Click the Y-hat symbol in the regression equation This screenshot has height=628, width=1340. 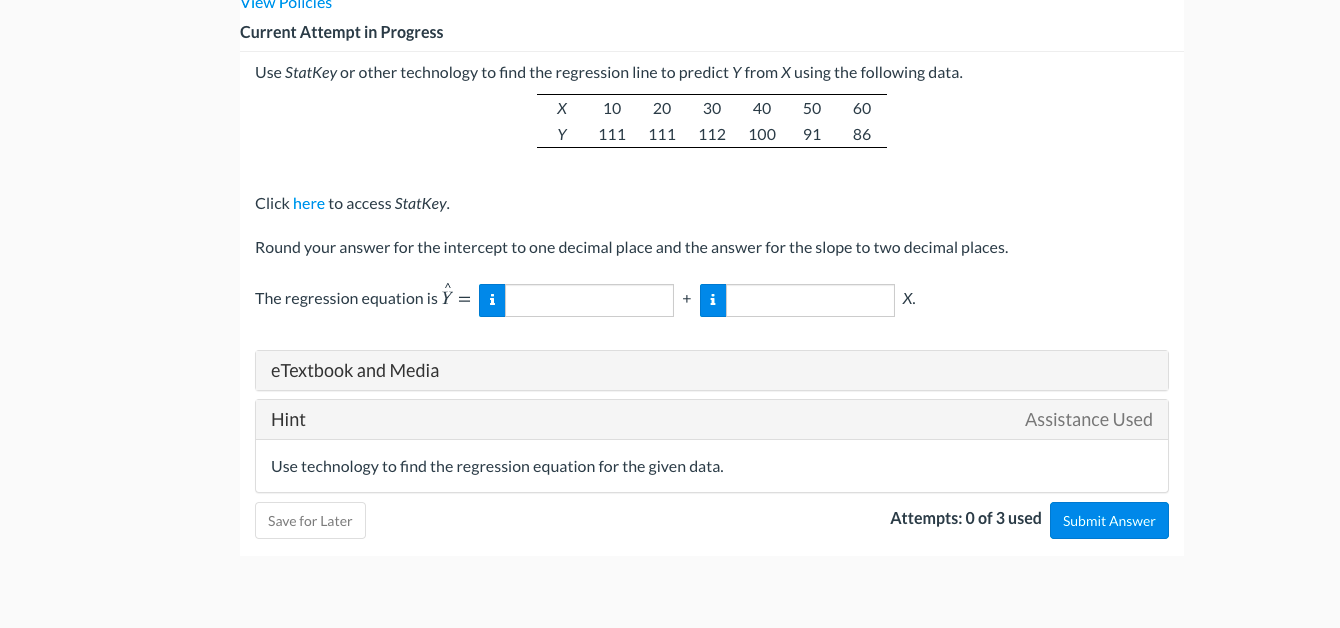(x=447, y=298)
